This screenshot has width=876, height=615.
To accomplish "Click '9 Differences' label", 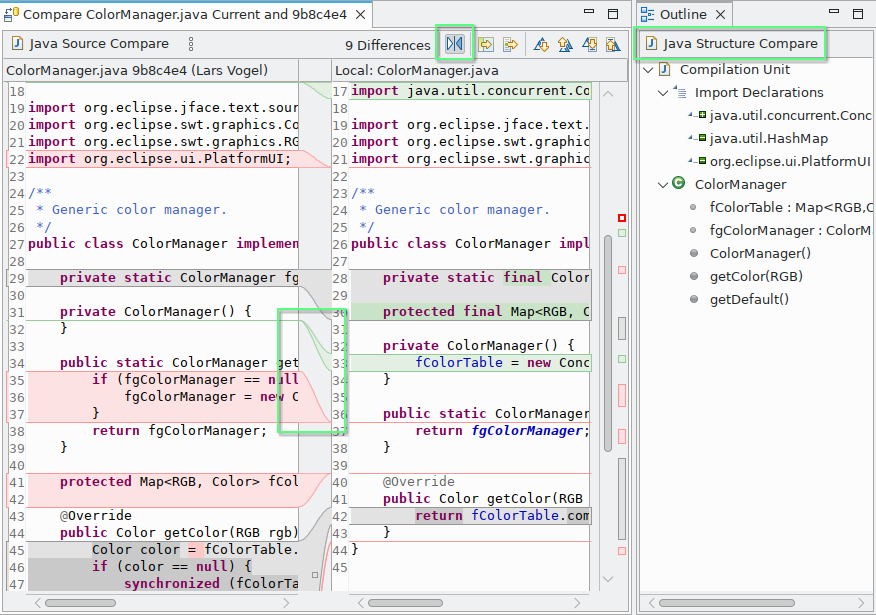I will click(x=388, y=45).
